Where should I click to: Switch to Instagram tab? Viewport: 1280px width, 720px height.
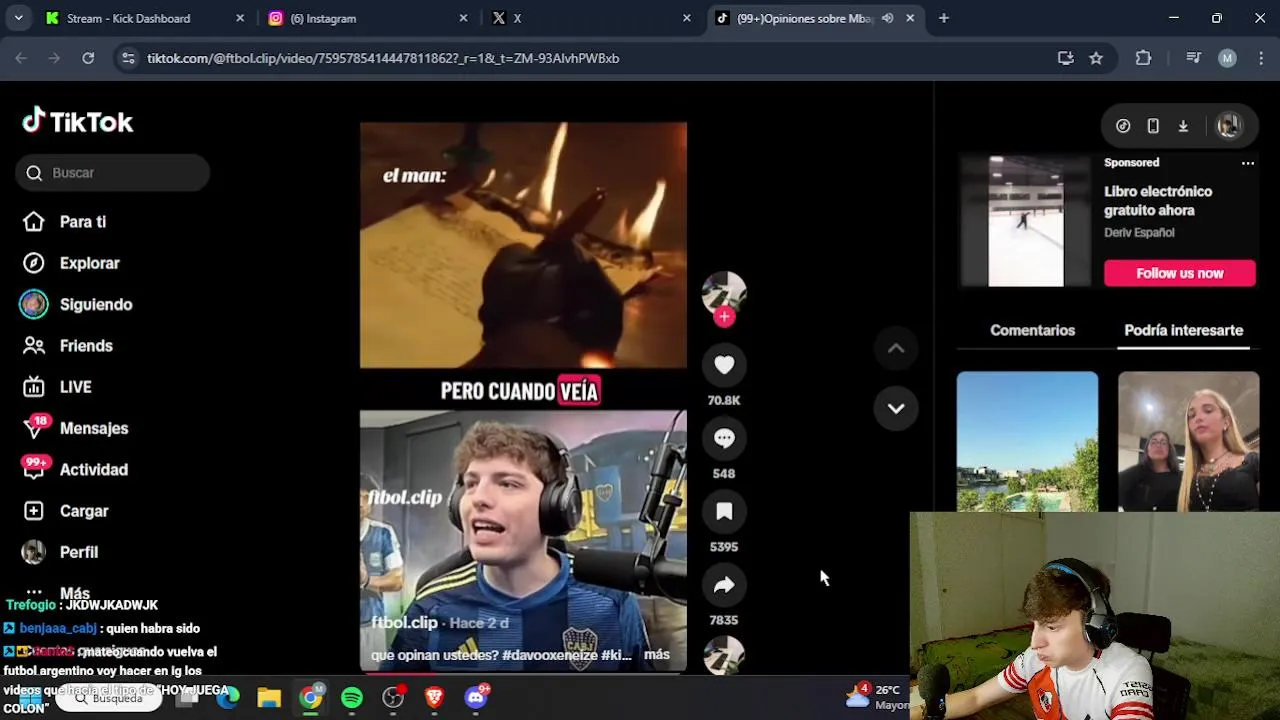pyautogui.click(x=366, y=18)
